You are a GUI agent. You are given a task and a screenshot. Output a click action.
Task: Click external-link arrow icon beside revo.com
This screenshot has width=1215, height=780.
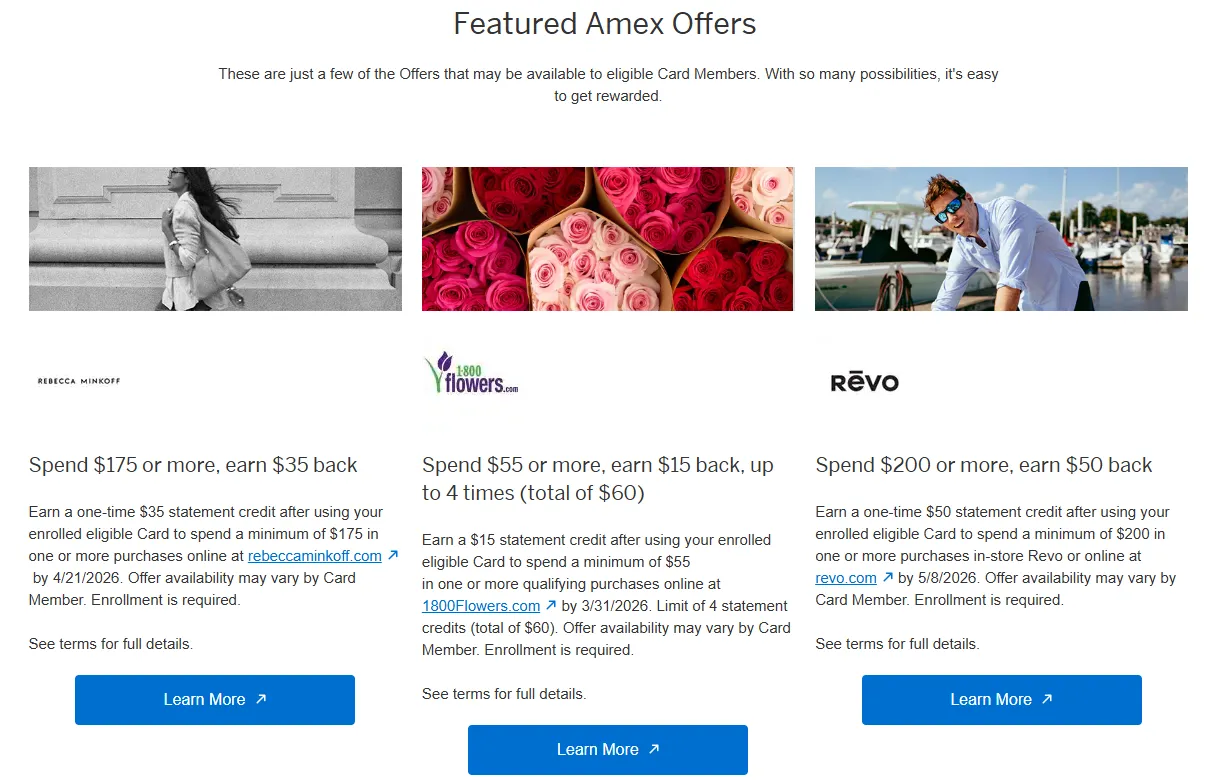pos(888,577)
